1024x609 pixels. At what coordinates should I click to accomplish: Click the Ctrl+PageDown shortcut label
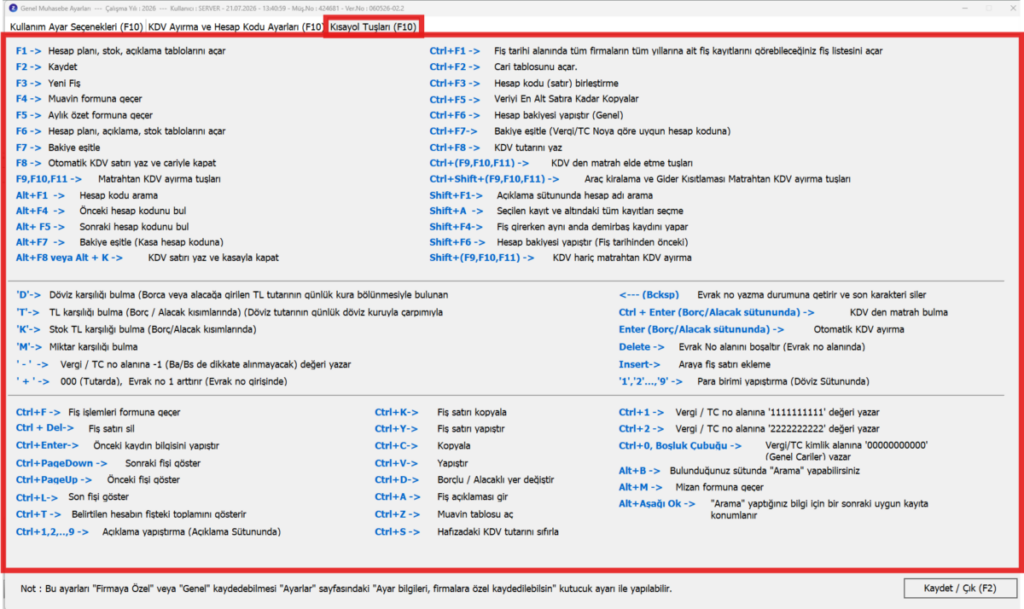coord(61,463)
